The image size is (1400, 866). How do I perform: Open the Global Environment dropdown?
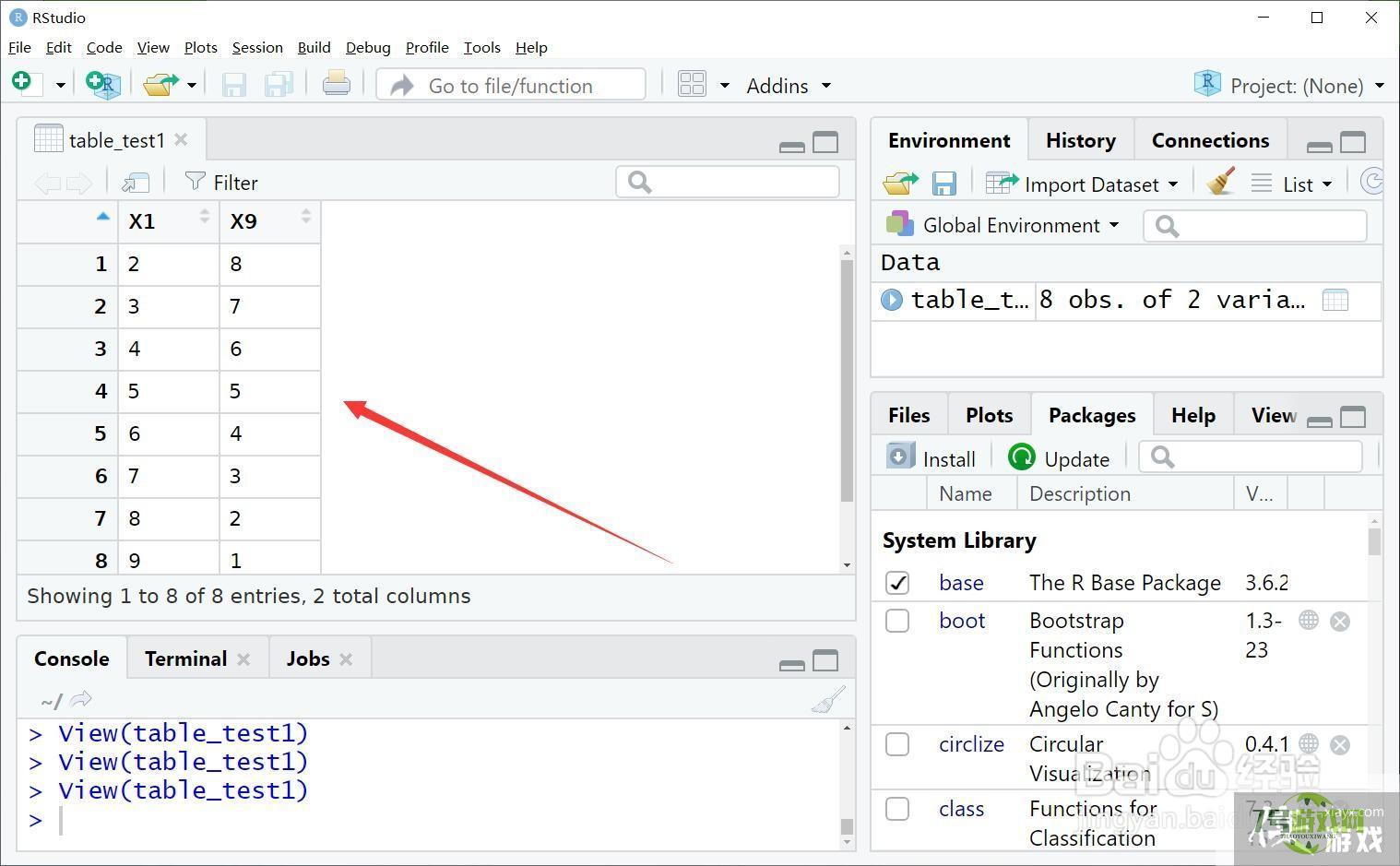pyautogui.click(x=1003, y=225)
